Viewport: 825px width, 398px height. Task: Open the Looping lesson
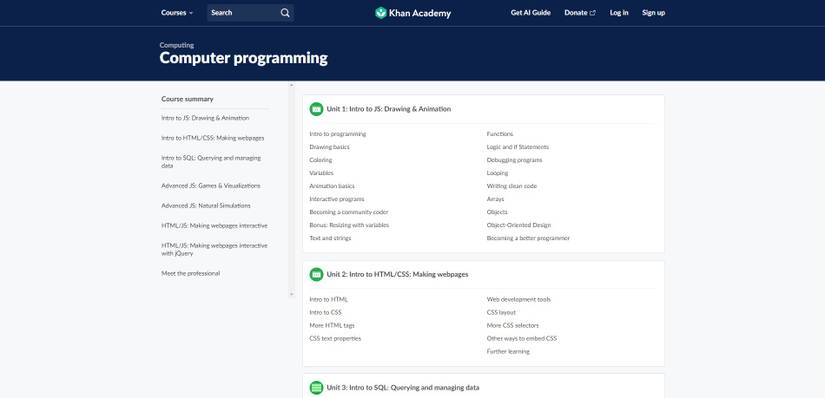497,173
